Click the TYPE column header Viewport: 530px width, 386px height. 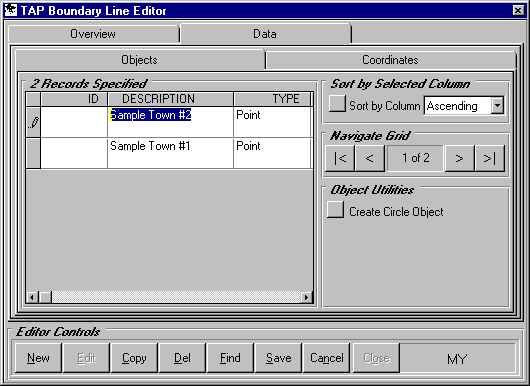coord(272,99)
